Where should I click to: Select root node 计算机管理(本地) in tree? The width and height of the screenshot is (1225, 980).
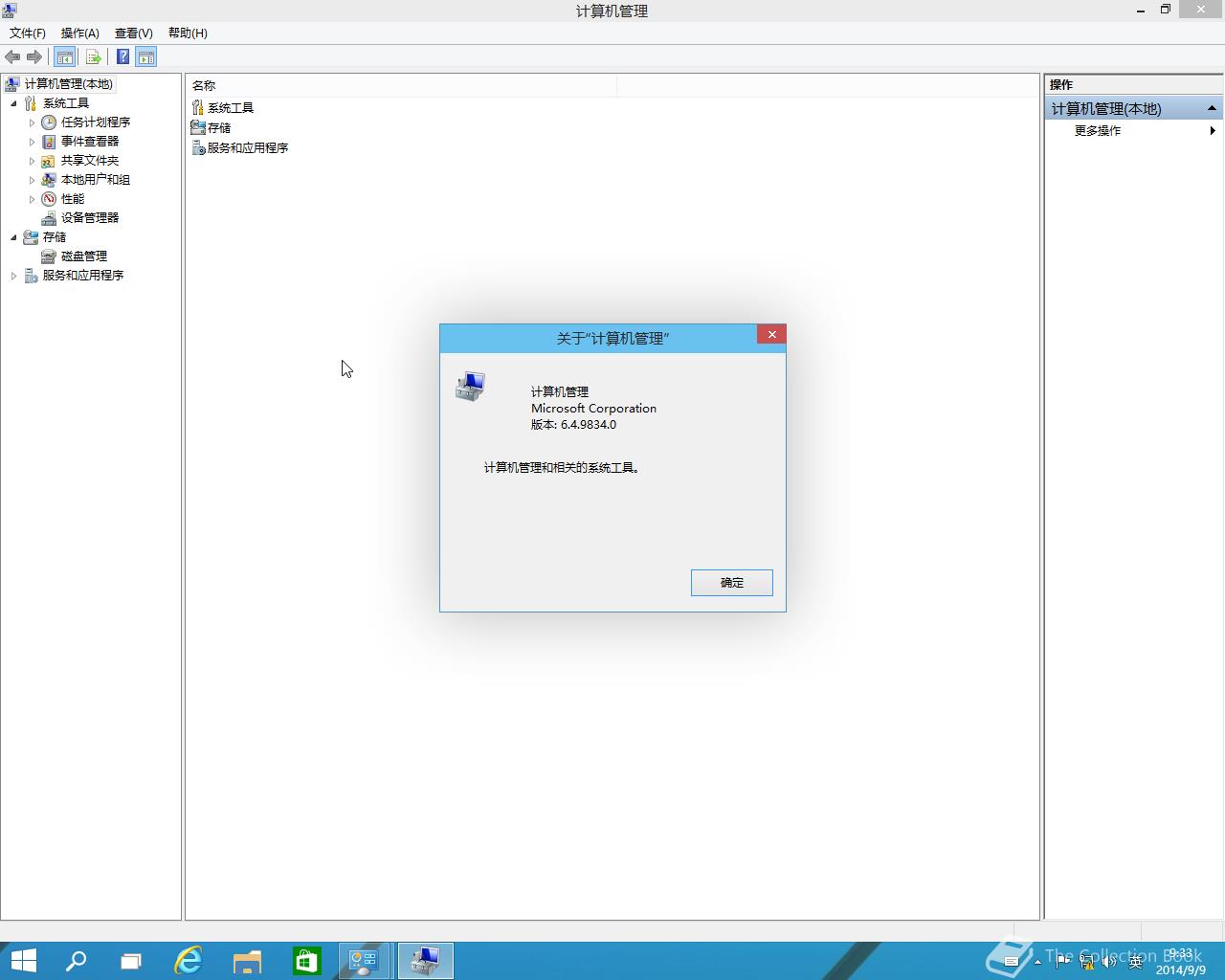[x=69, y=84]
